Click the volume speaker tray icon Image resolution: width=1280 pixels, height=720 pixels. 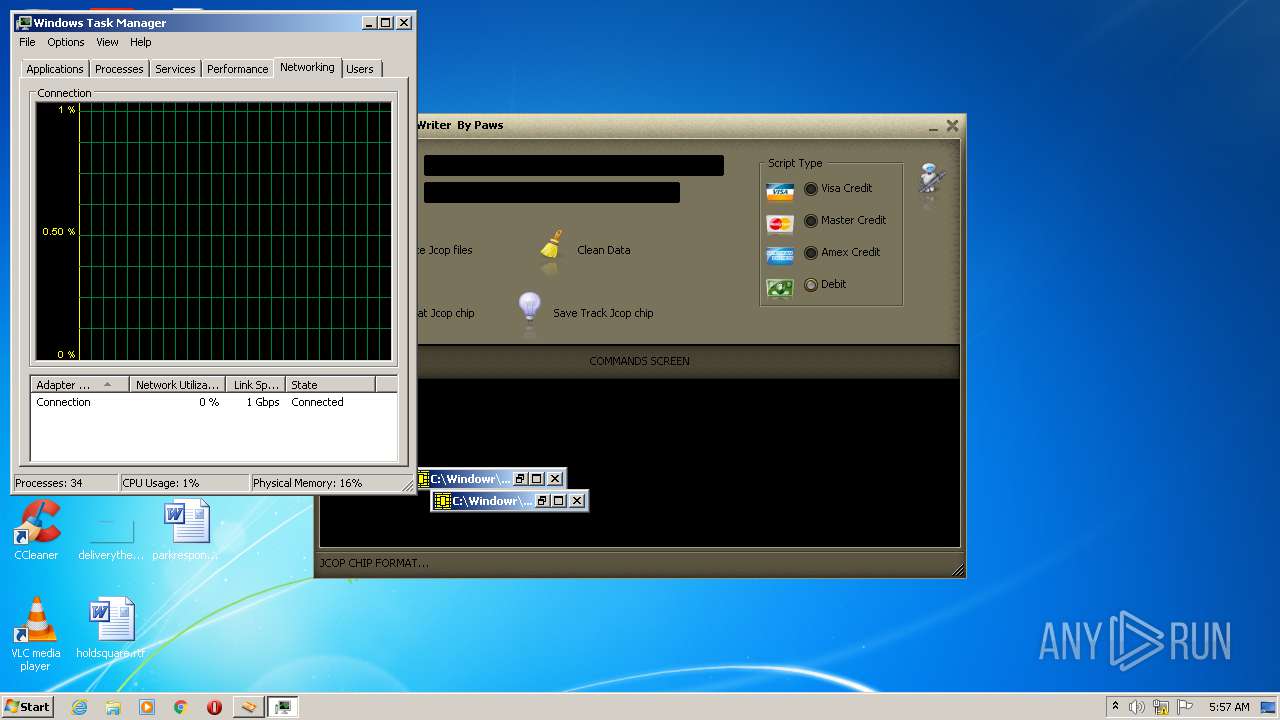click(1137, 707)
